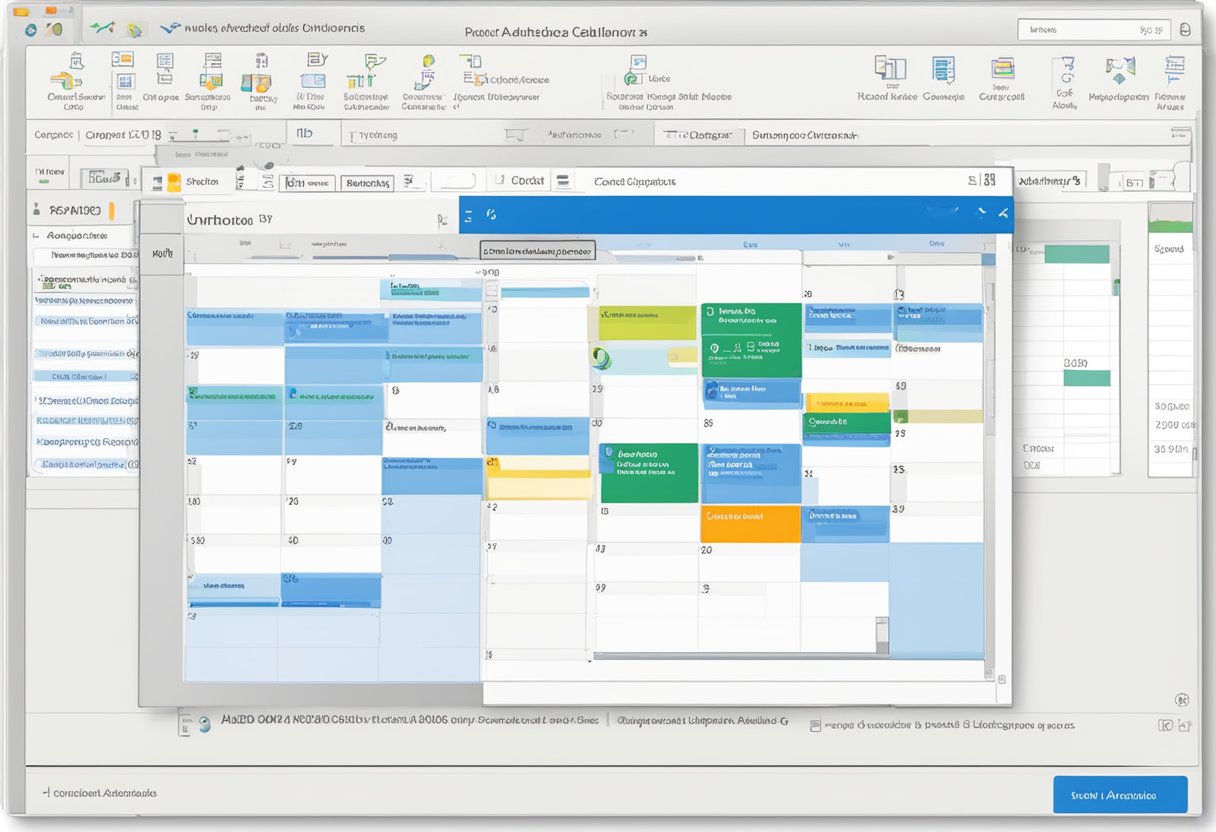The height and width of the screenshot is (832, 1216).
Task: Click the blue Send Appointment button bottom right
Action: point(1119,794)
